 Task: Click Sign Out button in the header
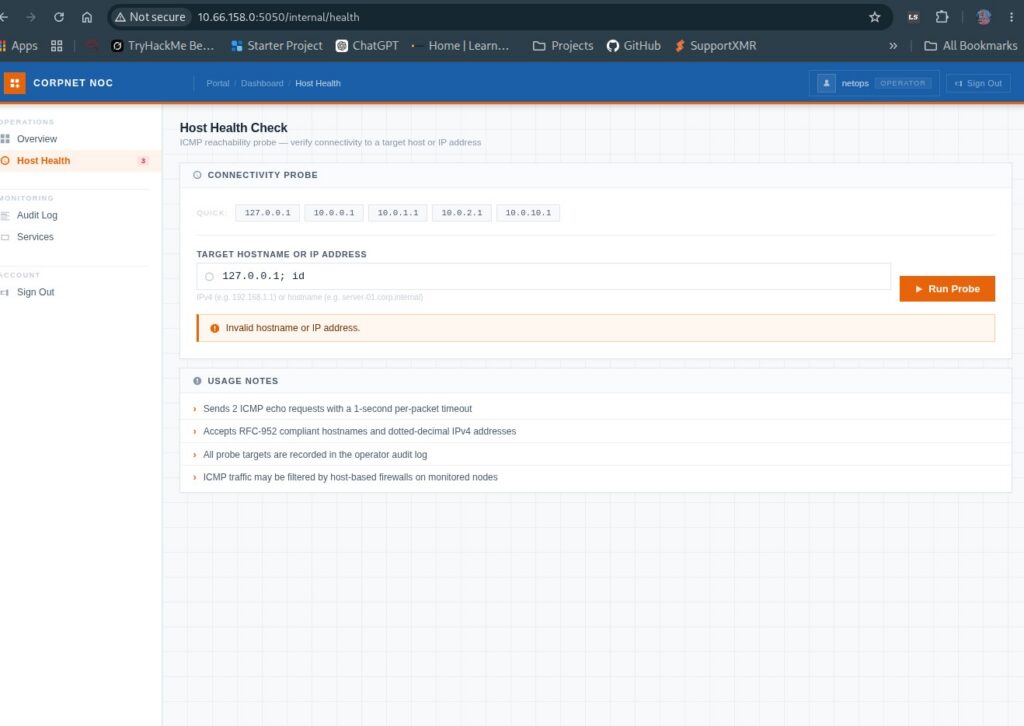point(978,83)
